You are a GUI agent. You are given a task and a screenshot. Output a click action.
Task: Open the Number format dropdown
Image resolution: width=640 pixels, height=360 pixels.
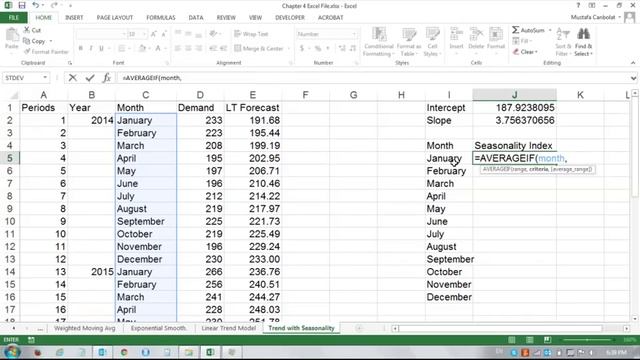tap(354, 34)
